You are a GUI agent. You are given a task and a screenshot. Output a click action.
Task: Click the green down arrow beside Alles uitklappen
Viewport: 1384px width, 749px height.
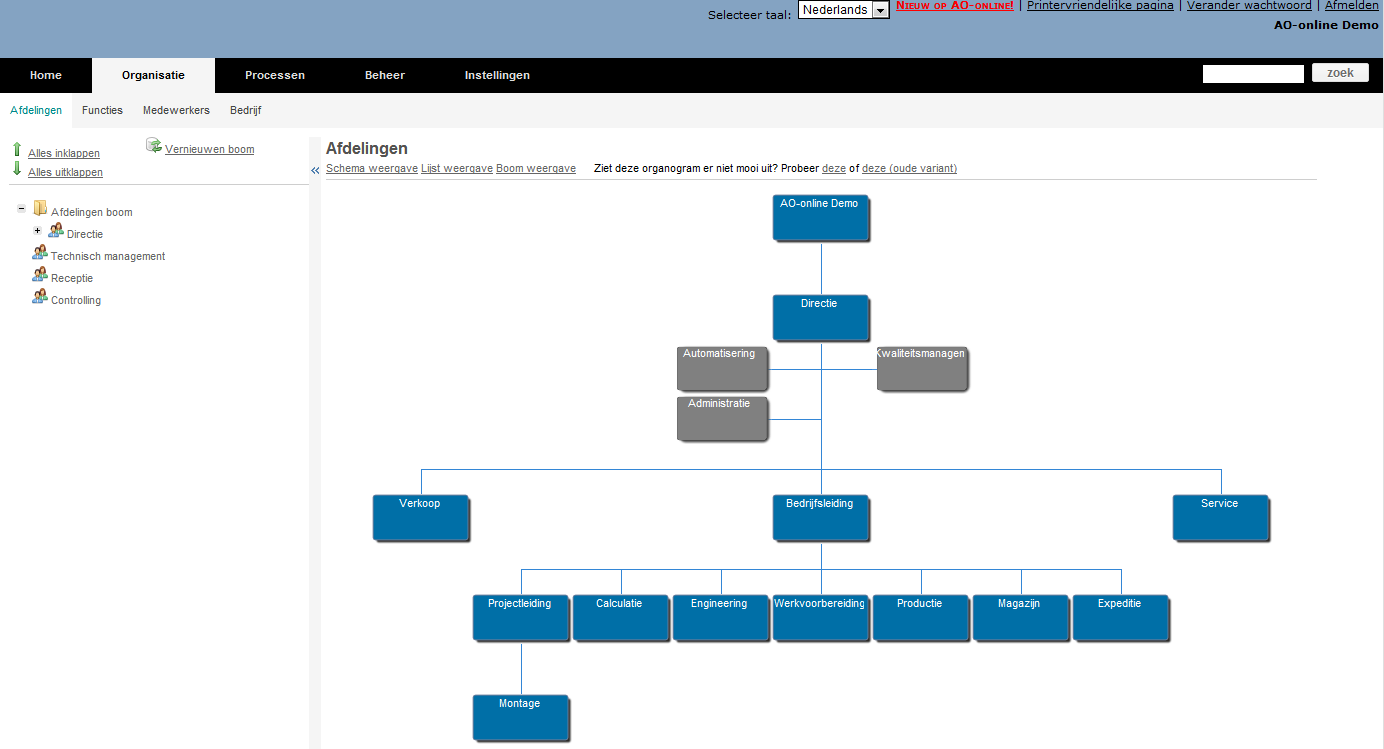17,169
